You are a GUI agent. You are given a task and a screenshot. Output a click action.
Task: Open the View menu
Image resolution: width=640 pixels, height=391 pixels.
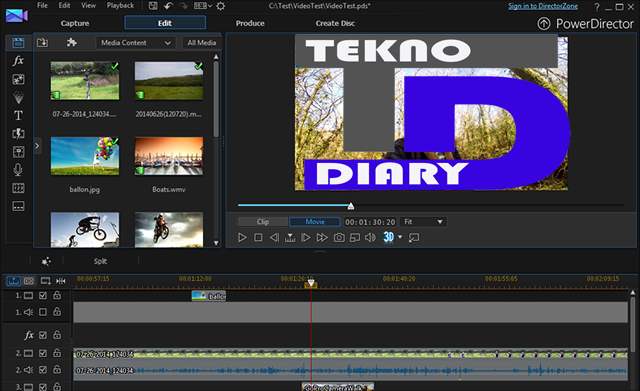point(89,6)
